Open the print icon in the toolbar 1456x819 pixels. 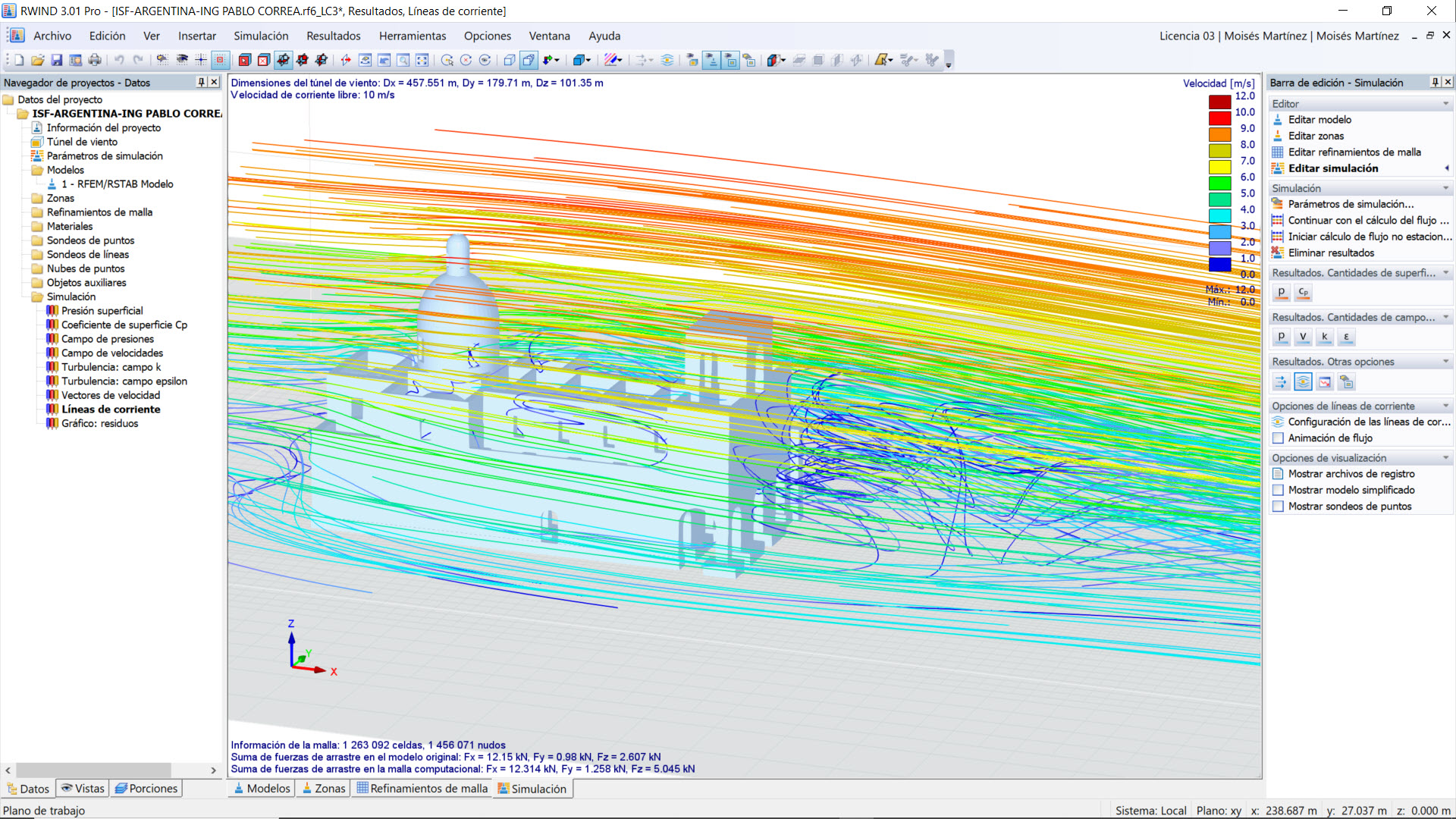(x=96, y=60)
